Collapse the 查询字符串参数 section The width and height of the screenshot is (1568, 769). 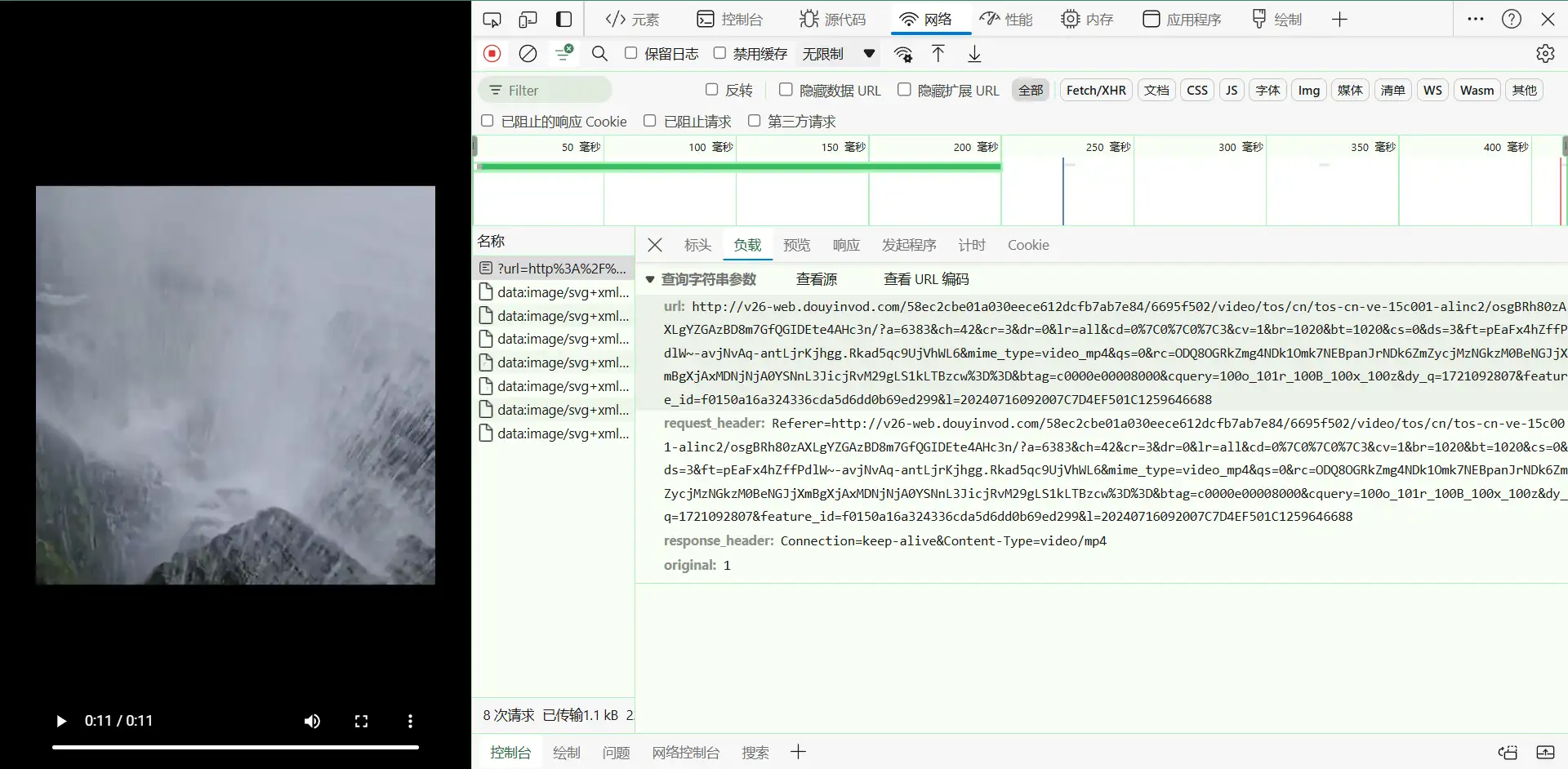pyautogui.click(x=650, y=279)
